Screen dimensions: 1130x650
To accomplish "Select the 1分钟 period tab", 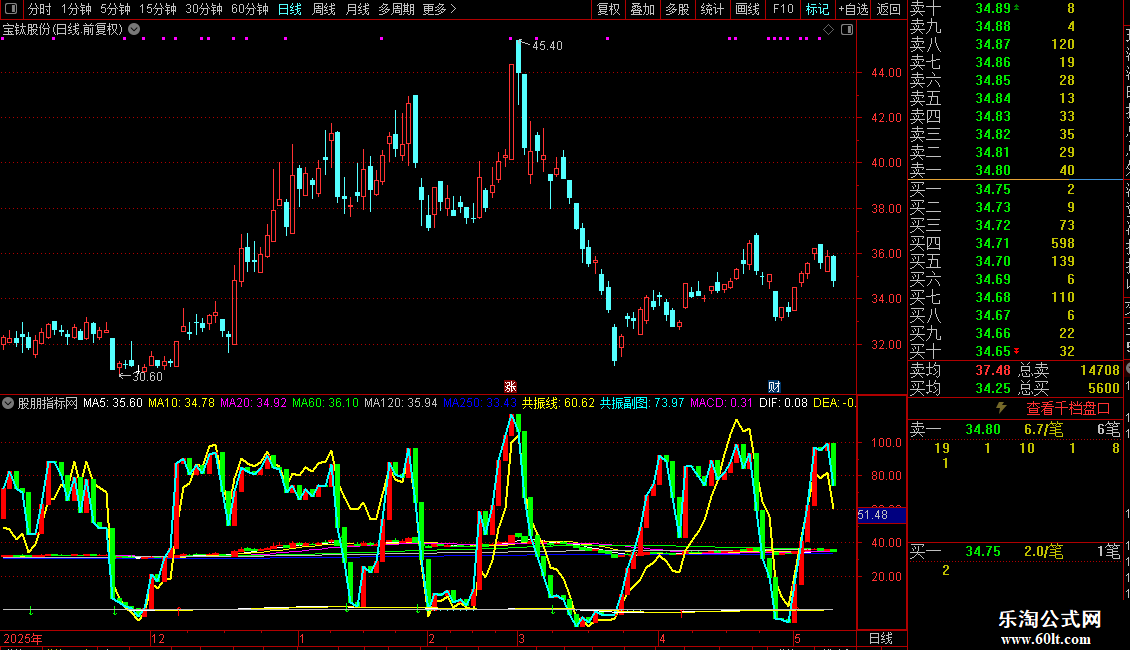I will [x=76, y=9].
